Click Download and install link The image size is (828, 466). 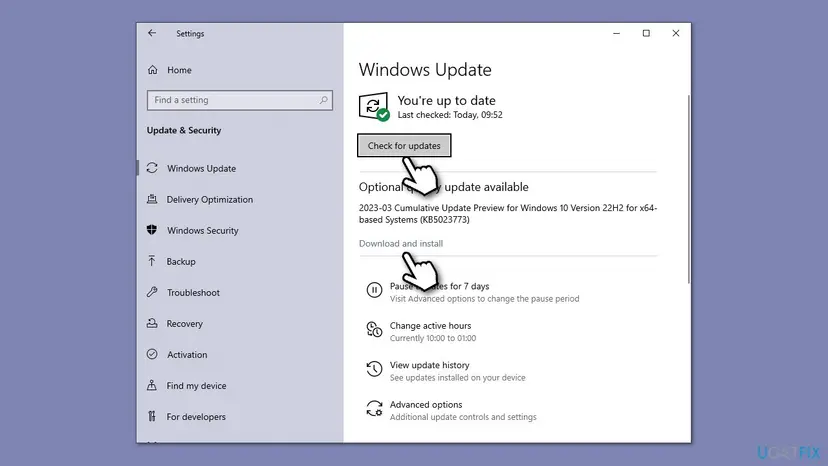click(x=401, y=244)
